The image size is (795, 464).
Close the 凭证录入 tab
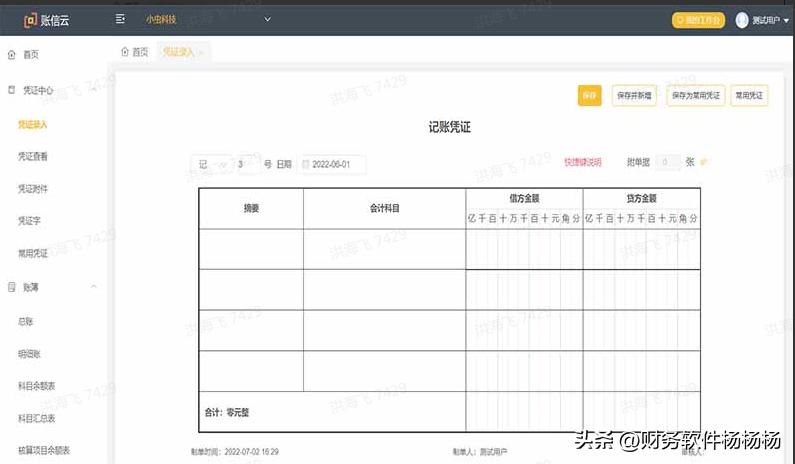(x=201, y=53)
